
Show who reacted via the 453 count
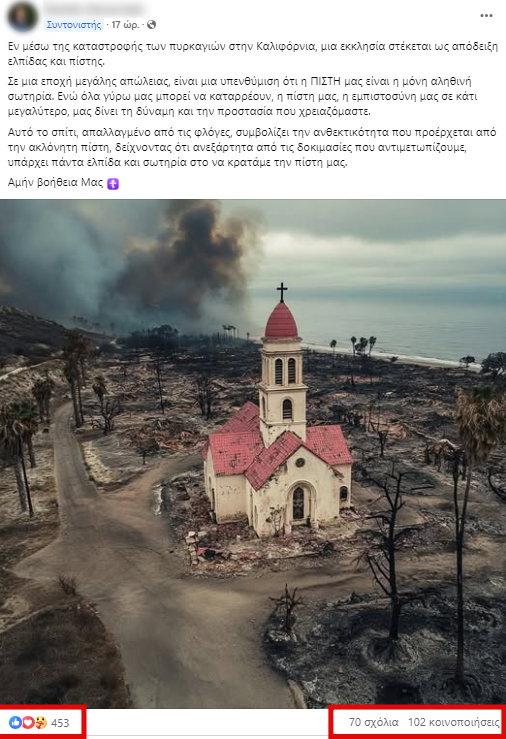point(60,723)
